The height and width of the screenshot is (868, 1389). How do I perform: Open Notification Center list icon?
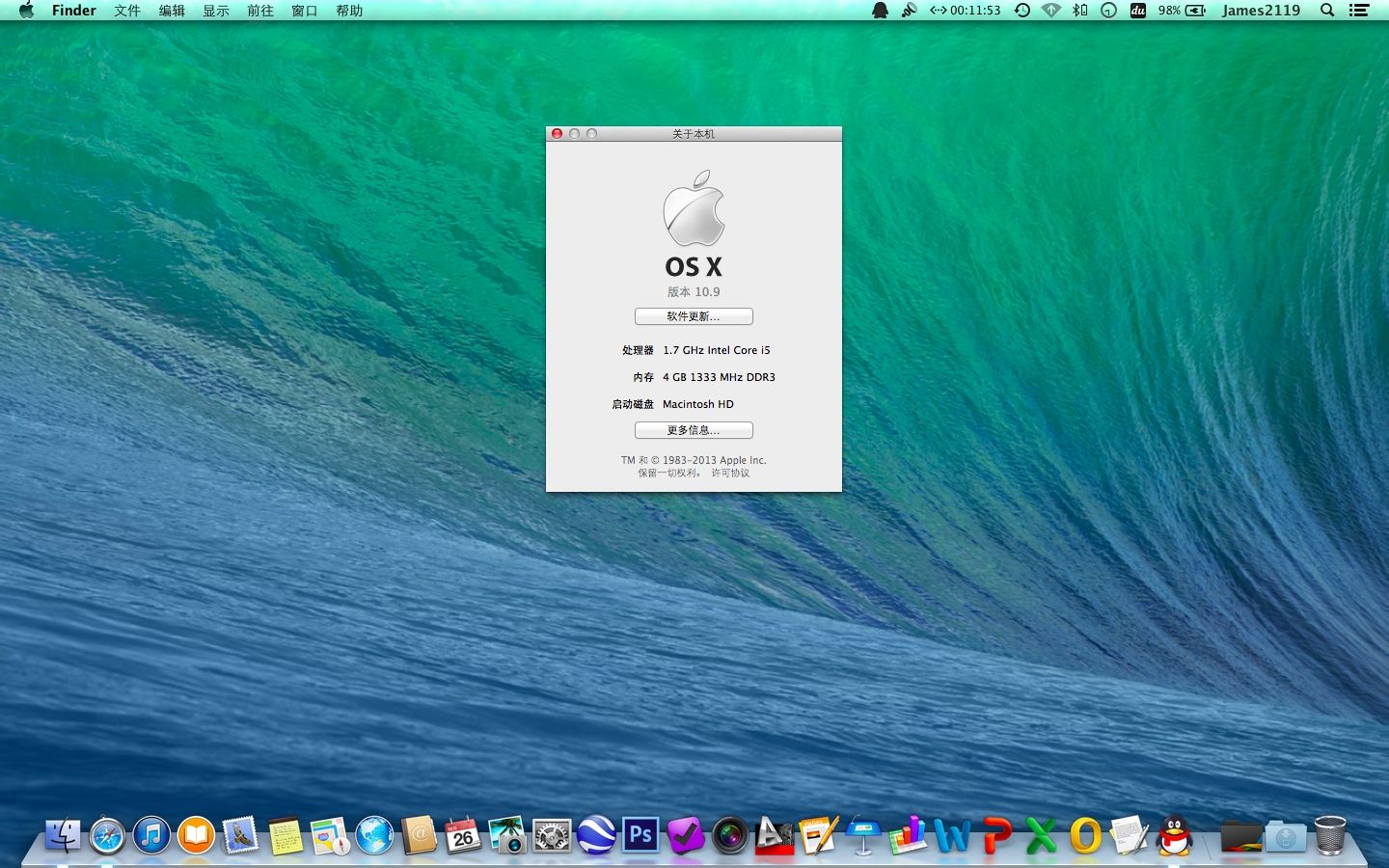tap(1359, 11)
